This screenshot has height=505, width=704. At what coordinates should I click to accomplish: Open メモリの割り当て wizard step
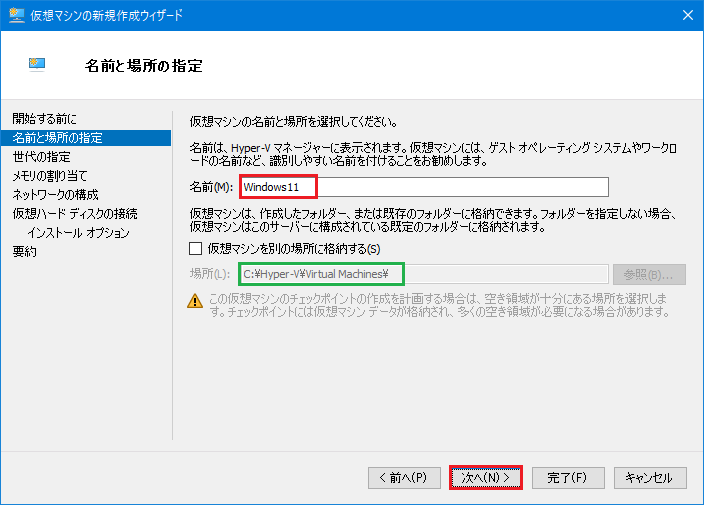[x=50, y=176]
